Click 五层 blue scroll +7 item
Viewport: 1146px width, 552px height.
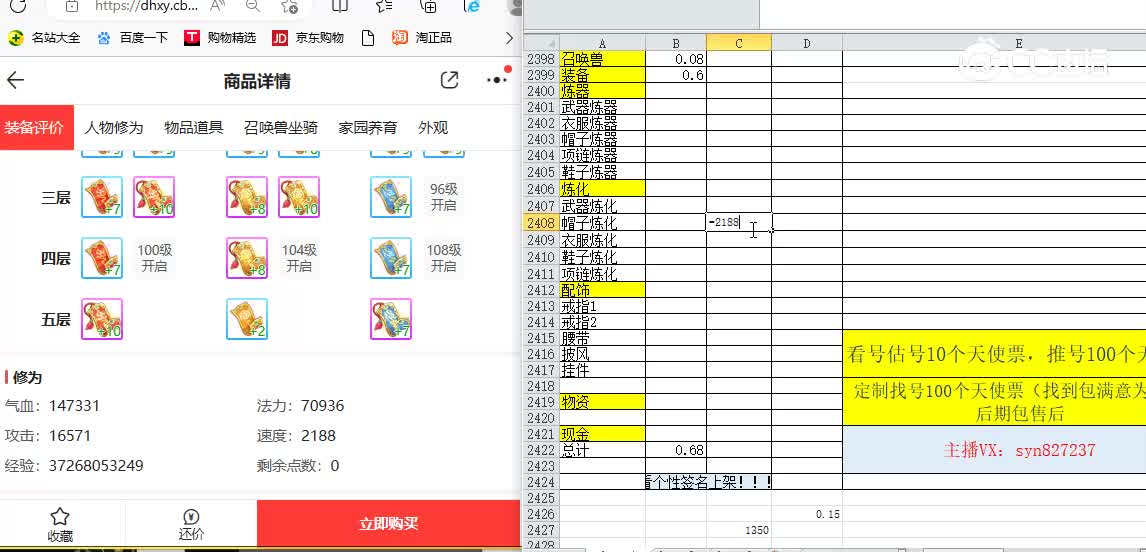click(391, 319)
